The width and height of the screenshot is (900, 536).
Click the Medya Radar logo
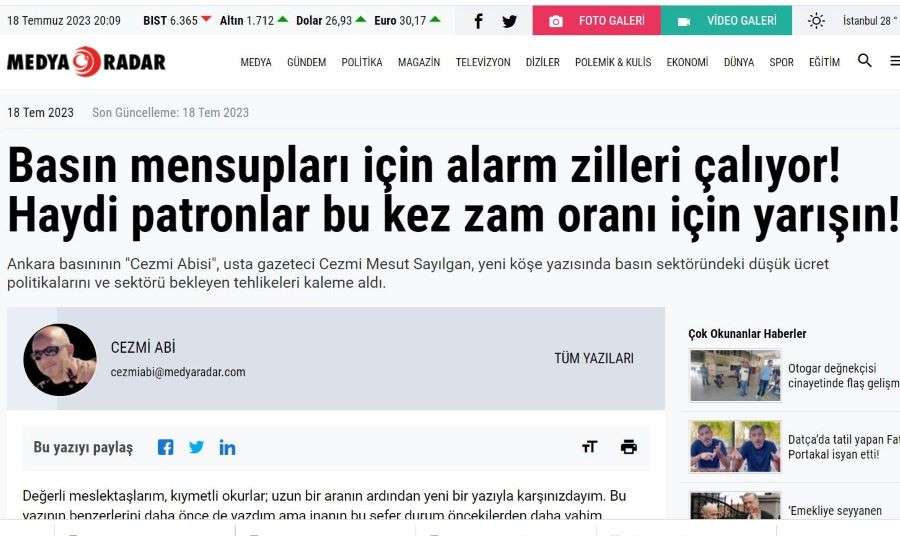coord(86,61)
